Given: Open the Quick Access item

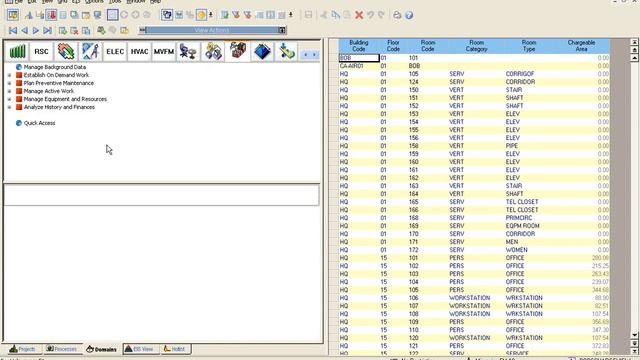Looking at the screenshot, I should tap(40, 123).
